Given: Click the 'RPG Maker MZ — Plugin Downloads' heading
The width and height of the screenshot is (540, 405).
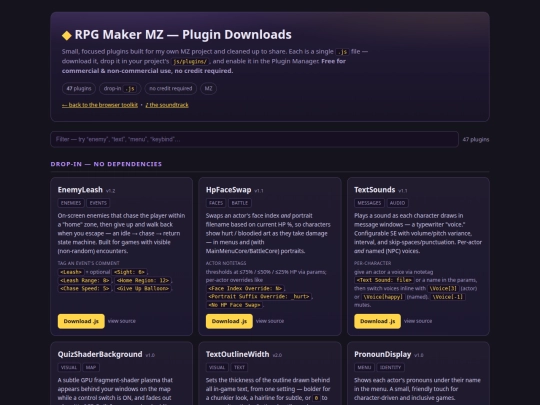Looking at the screenshot, I should 183,35.
